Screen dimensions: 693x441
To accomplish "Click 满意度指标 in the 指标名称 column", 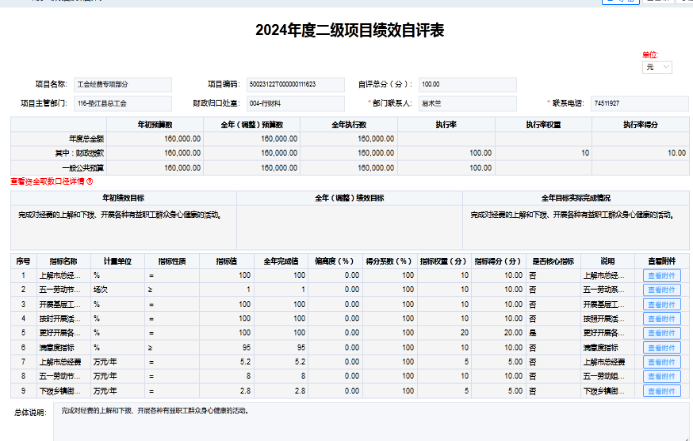I will (64, 348).
